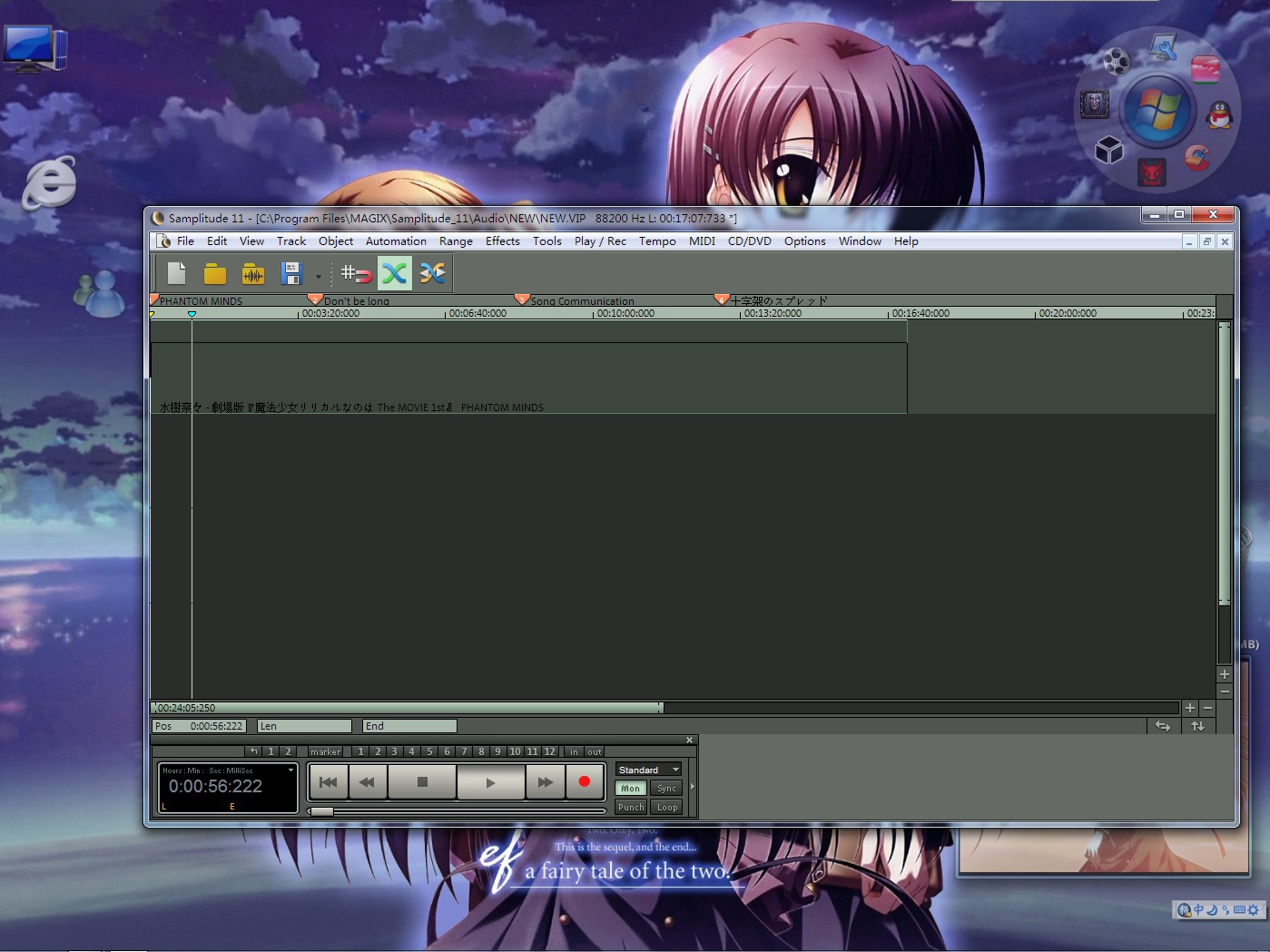The height and width of the screenshot is (952, 1270).
Task: Click the End value field
Action: (409, 726)
